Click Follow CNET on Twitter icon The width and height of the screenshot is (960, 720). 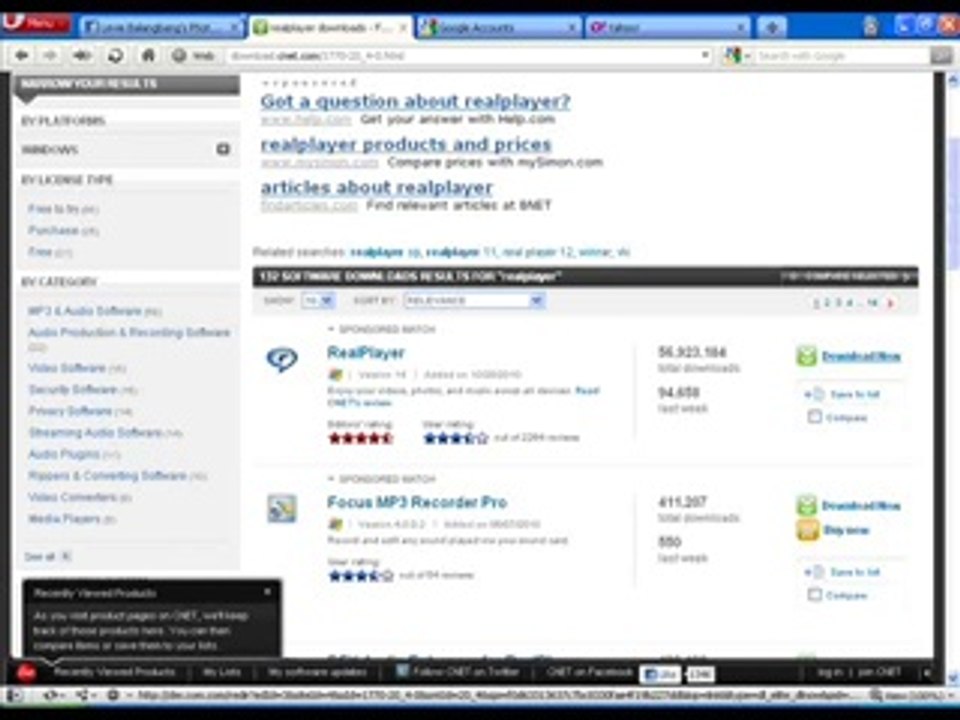[402, 671]
